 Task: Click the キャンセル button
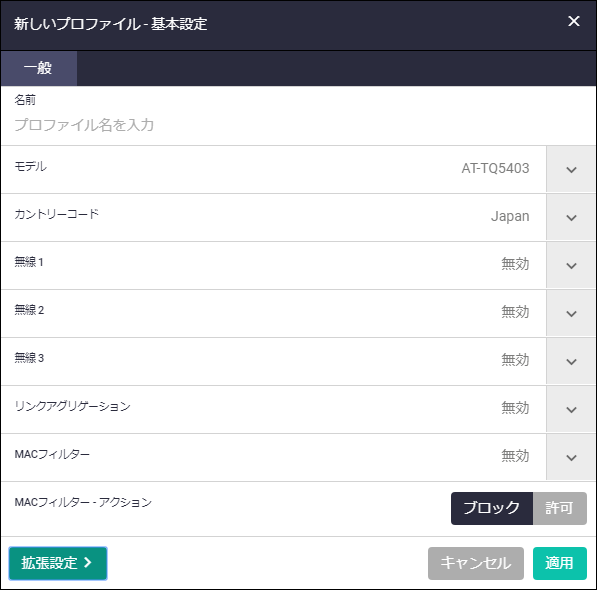[476, 563]
